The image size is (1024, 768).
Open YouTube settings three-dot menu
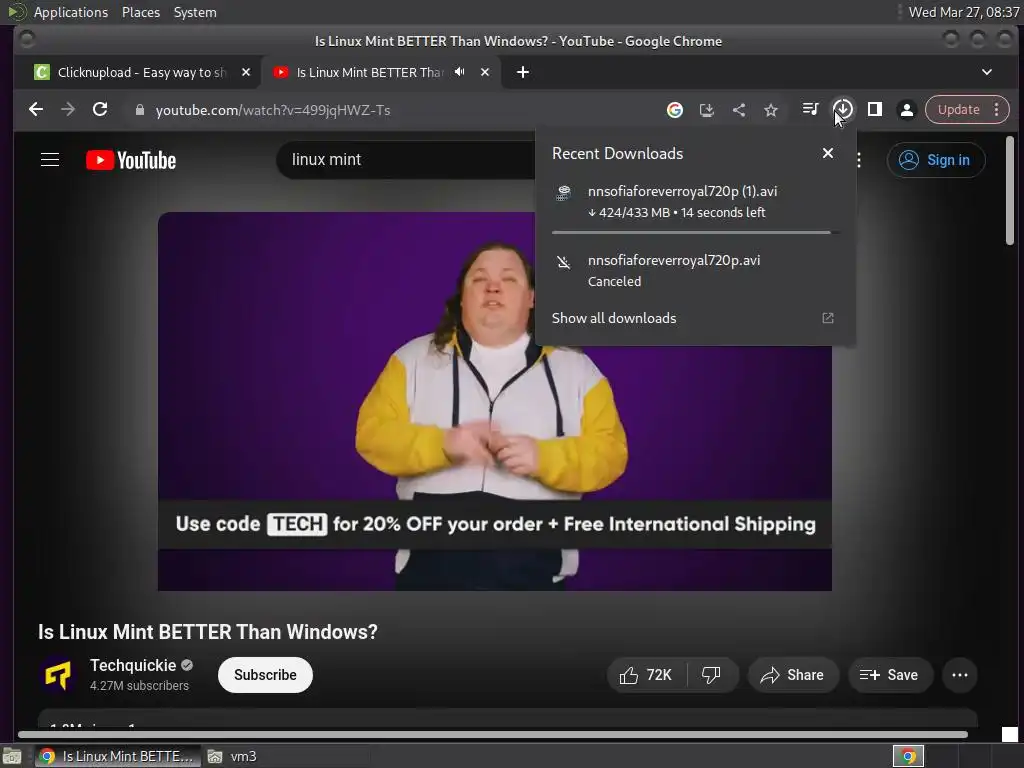(x=859, y=160)
